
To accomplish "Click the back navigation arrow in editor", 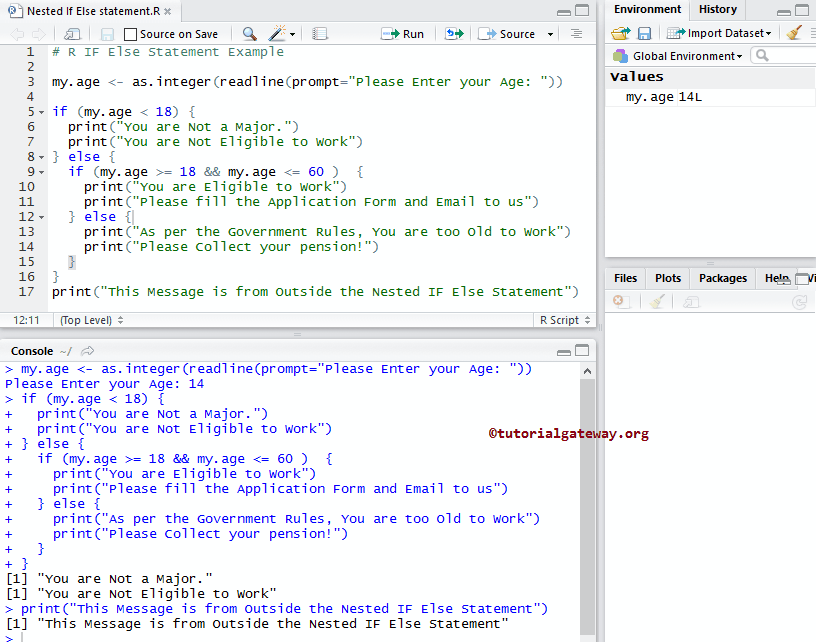I will [16, 33].
